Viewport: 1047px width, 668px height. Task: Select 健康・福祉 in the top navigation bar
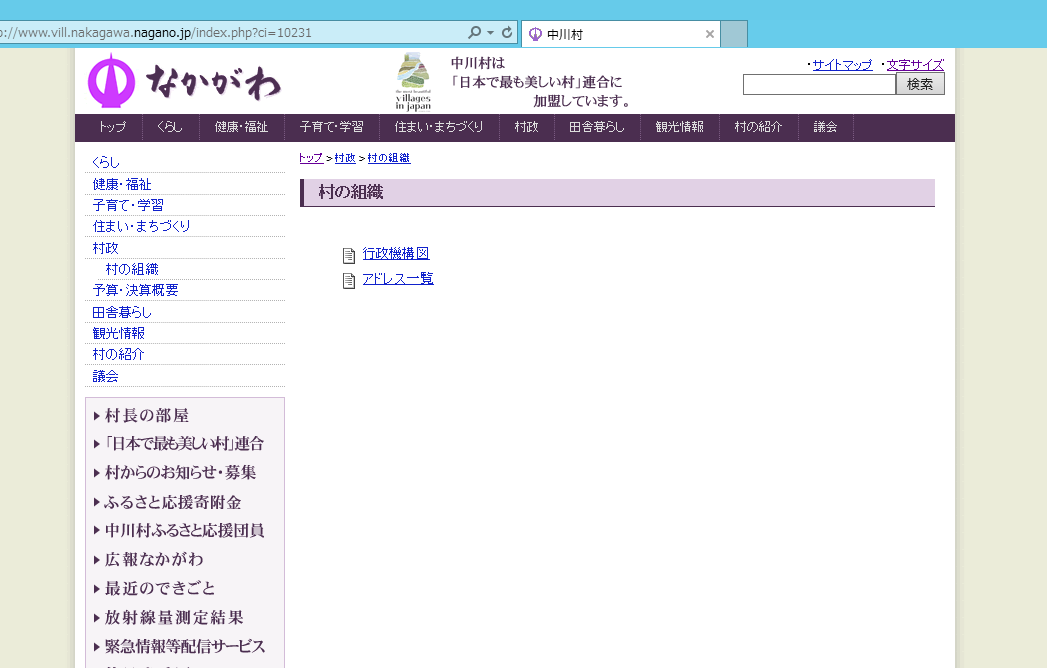point(241,128)
